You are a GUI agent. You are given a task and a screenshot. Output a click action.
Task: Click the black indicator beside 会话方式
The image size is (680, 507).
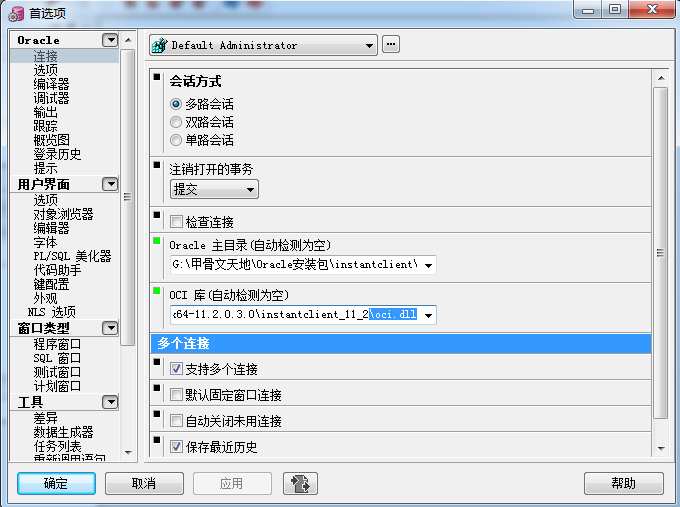coord(157,77)
